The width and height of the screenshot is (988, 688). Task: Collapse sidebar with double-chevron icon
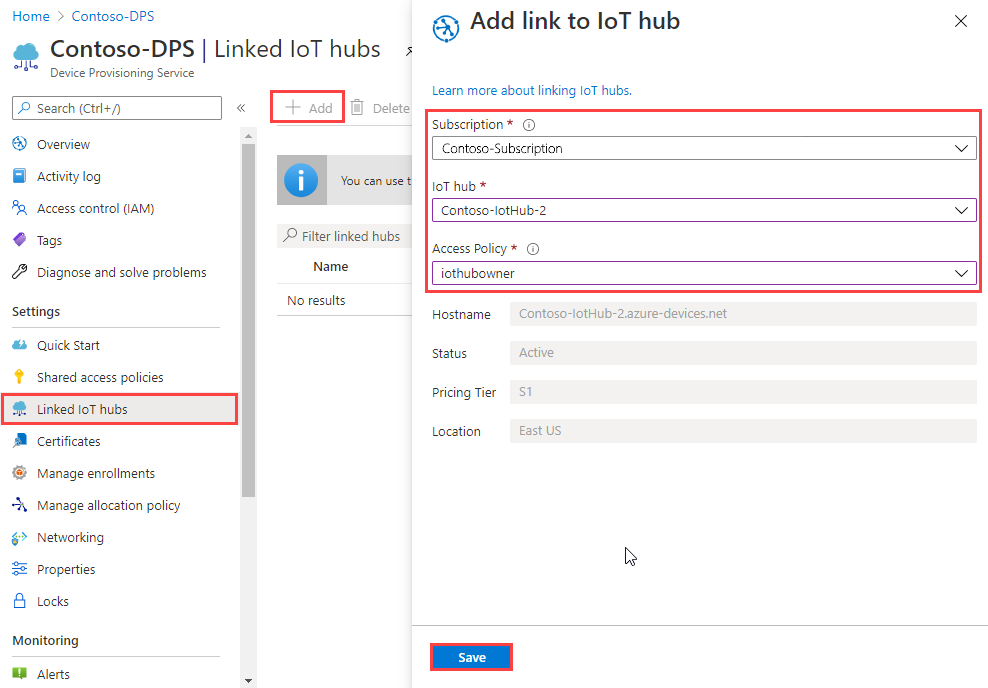click(x=241, y=108)
